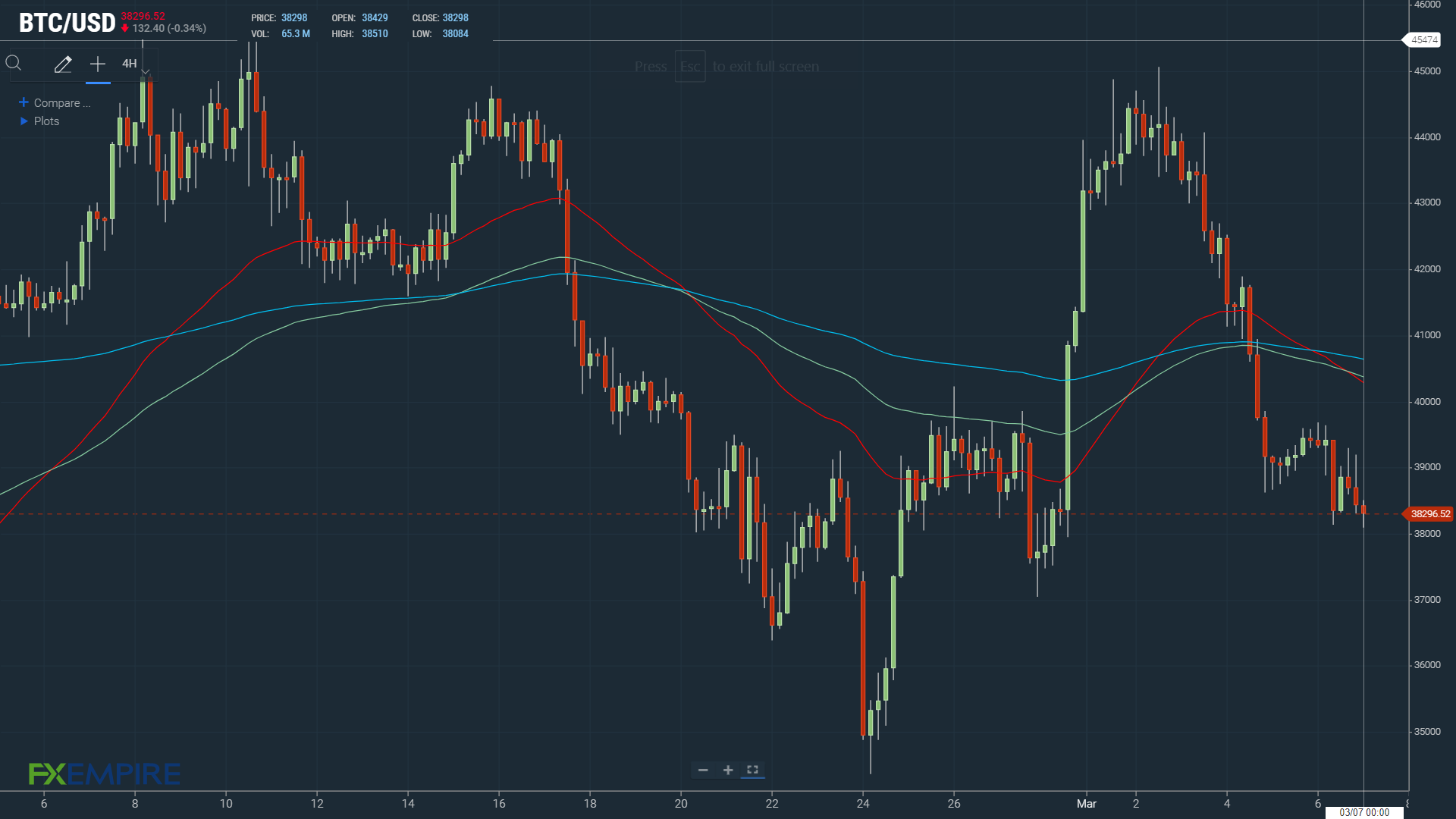Click the 24 date on time axis
The image size is (1456, 819).
point(863,804)
